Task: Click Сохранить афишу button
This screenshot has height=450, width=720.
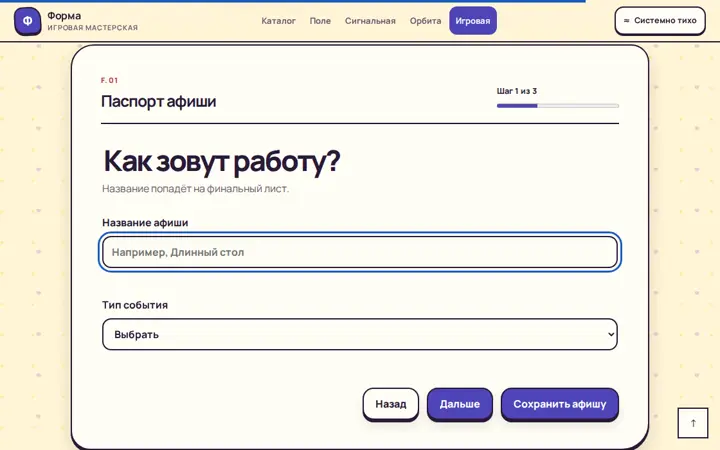Action: point(560,404)
